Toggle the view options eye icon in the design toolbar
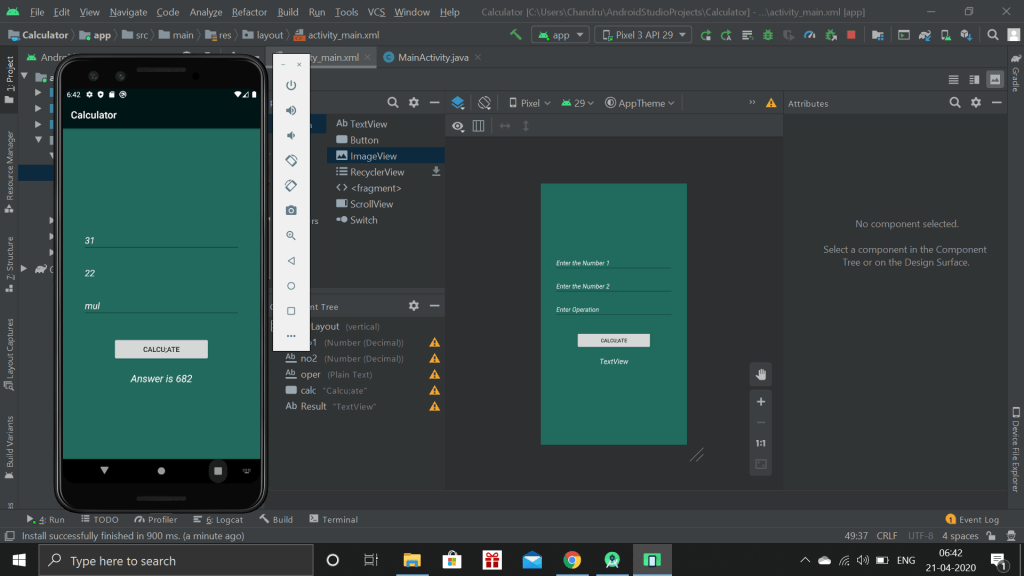This screenshot has width=1024, height=576. (458, 126)
